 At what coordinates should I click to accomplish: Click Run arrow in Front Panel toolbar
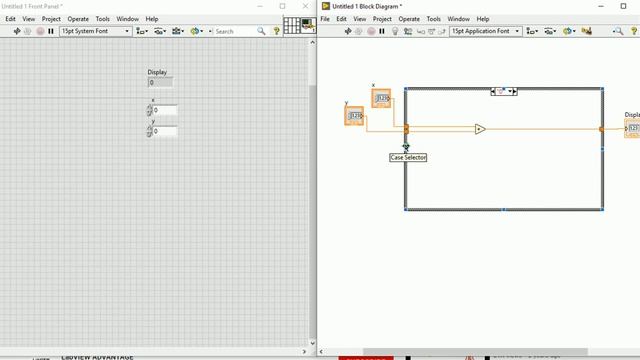pos(17,31)
